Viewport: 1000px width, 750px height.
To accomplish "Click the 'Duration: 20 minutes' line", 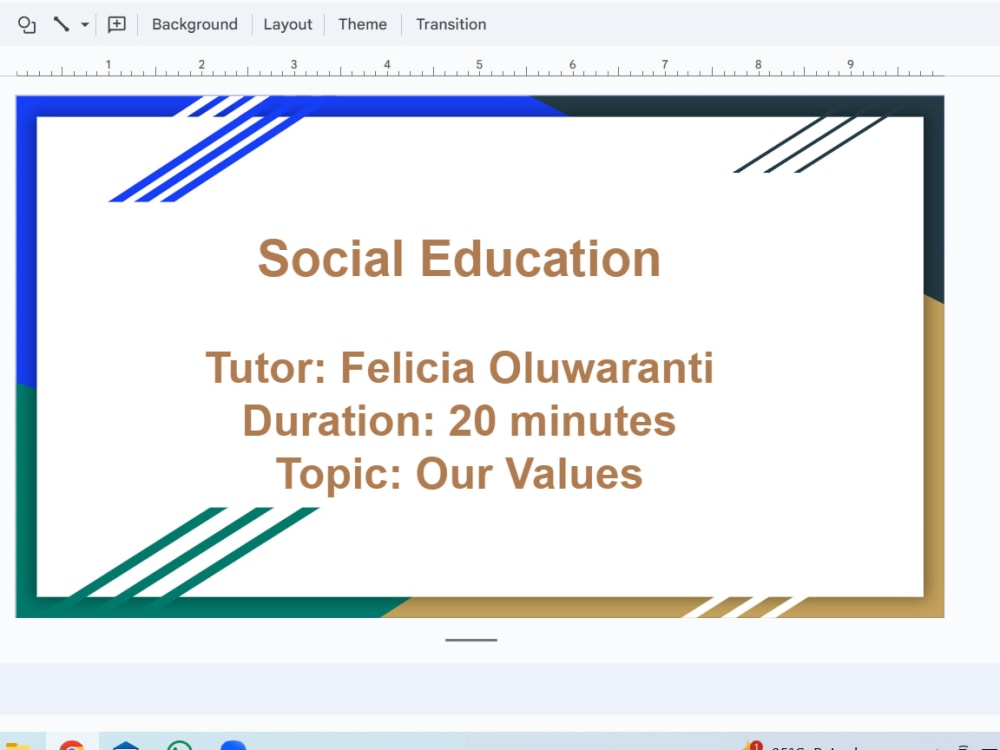I will (x=459, y=422).
